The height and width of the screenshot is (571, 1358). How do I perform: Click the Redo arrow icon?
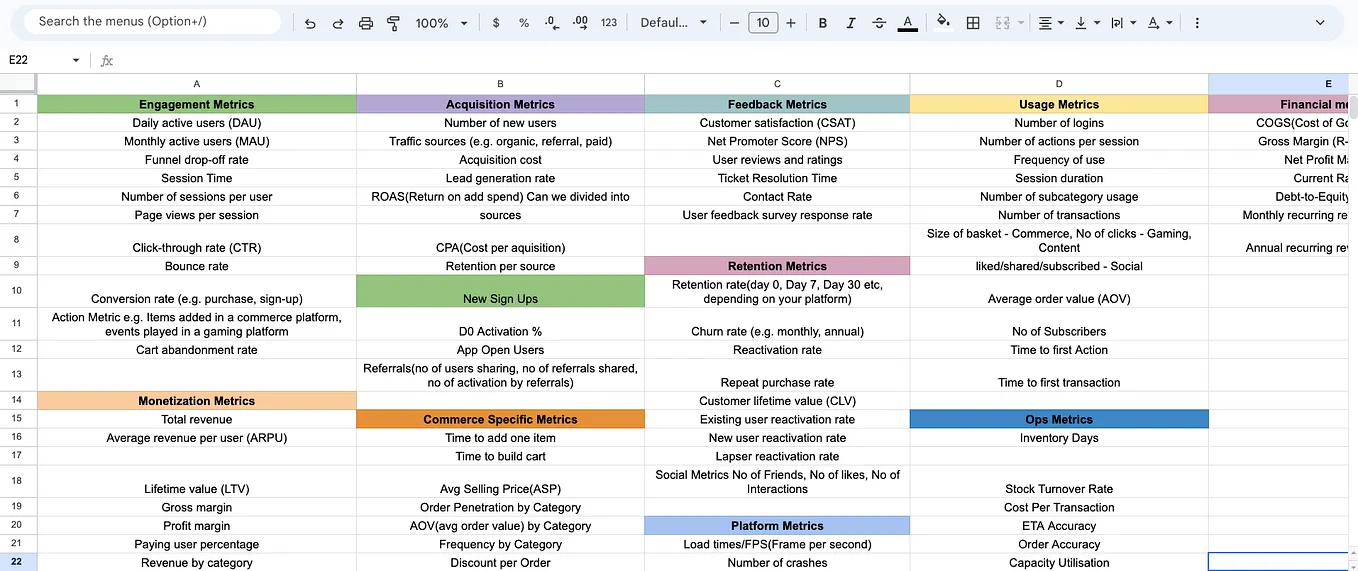pyautogui.click(x=338, y=22)
